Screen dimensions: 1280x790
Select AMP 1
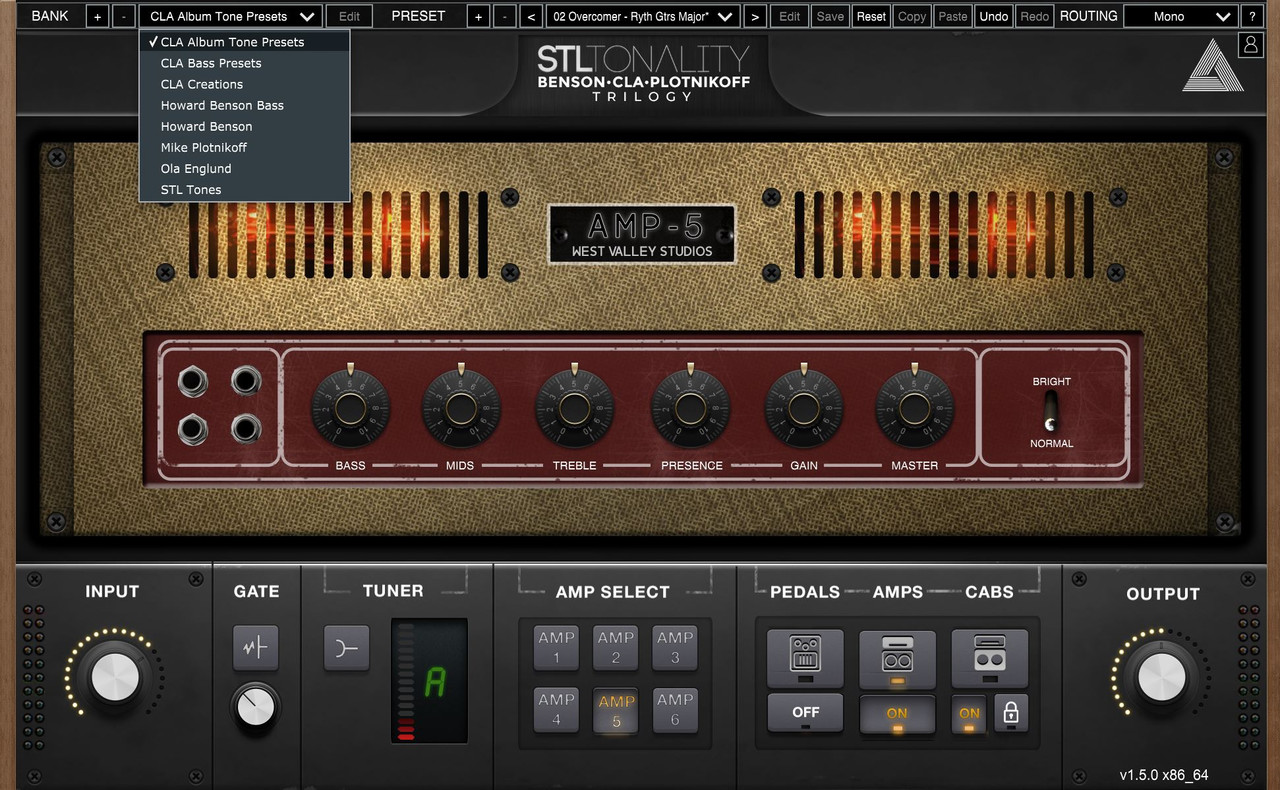coord(557,647)
